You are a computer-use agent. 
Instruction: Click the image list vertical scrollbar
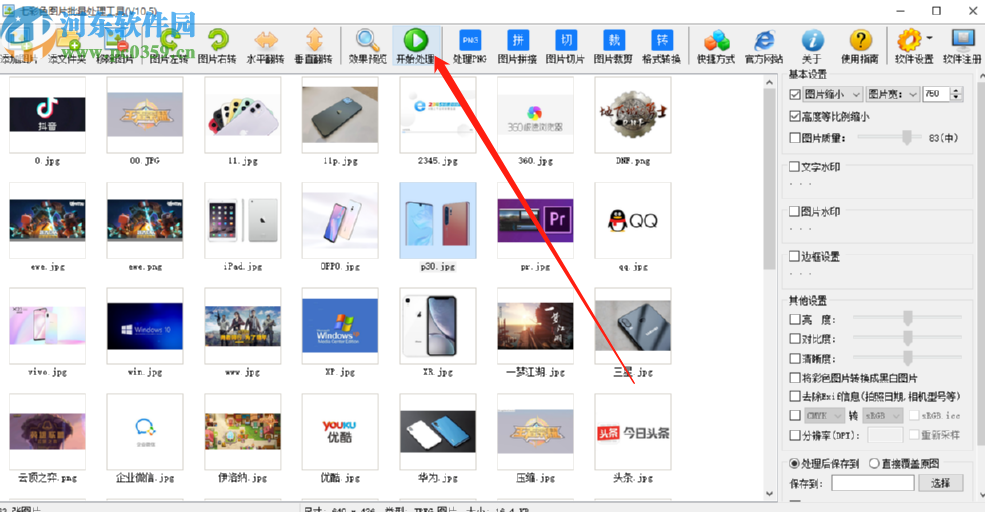pos(770,179)
